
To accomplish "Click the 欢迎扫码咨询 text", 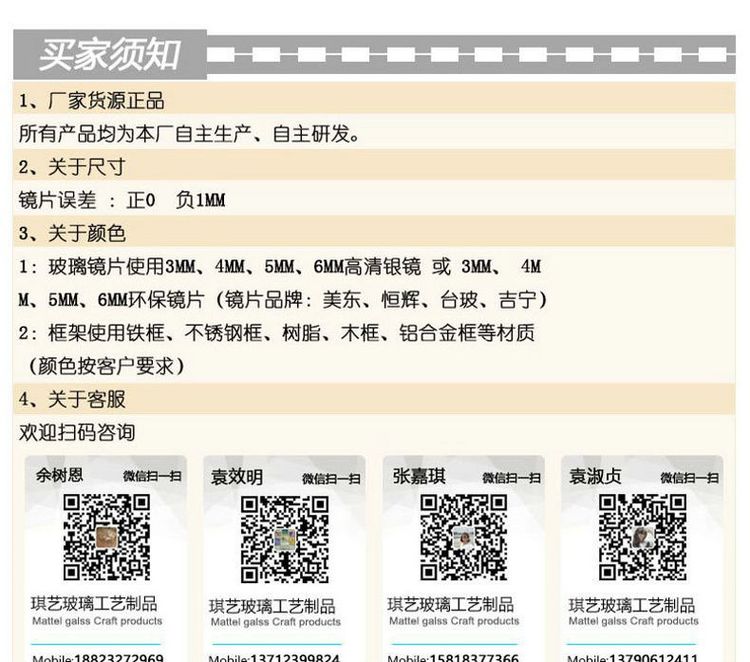I will point(77,432).
